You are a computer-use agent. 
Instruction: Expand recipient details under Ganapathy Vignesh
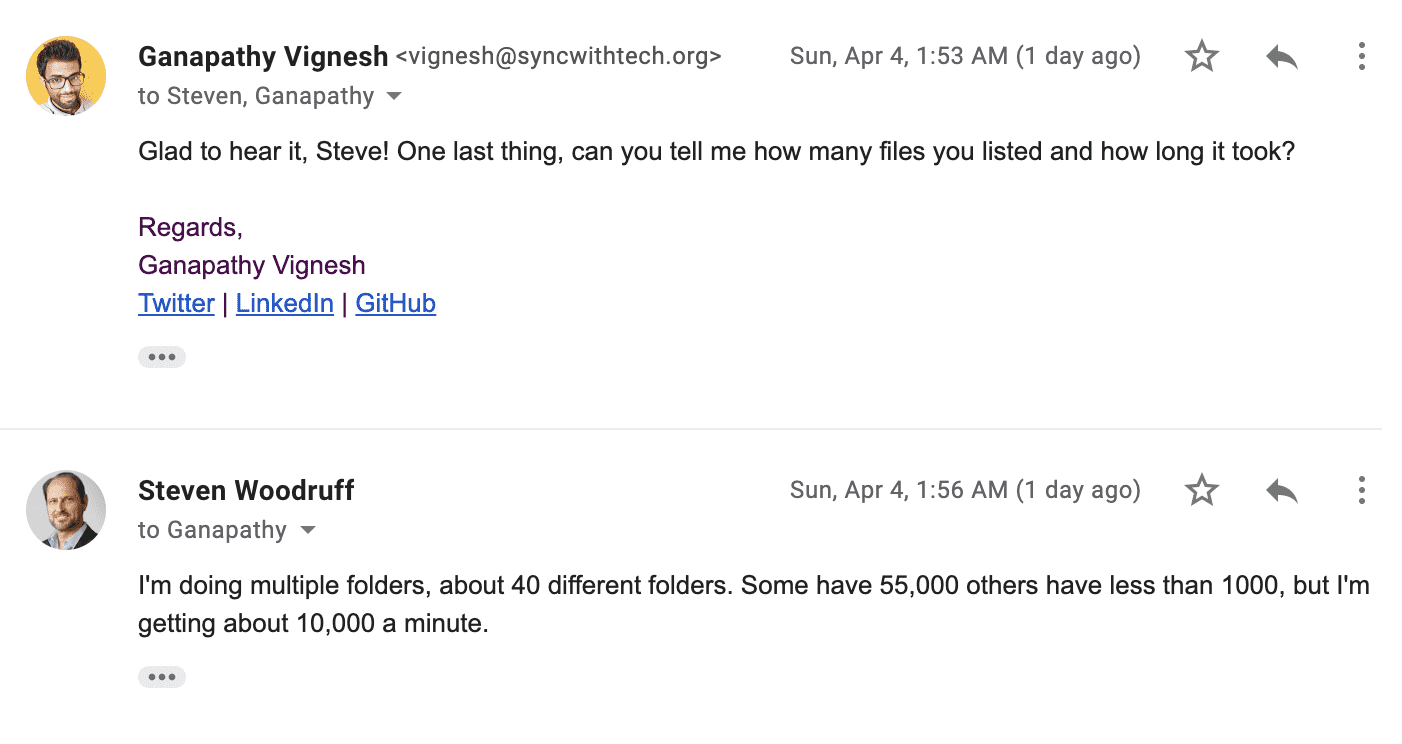[x=394, y=97]
